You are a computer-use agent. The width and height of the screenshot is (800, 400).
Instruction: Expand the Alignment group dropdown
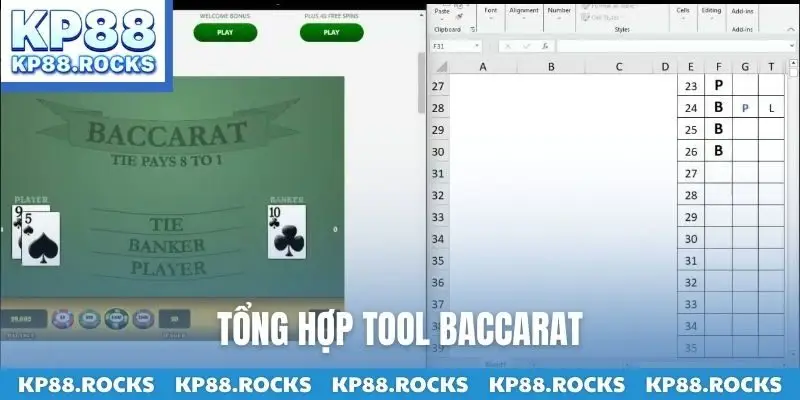[x=523, y=18]
